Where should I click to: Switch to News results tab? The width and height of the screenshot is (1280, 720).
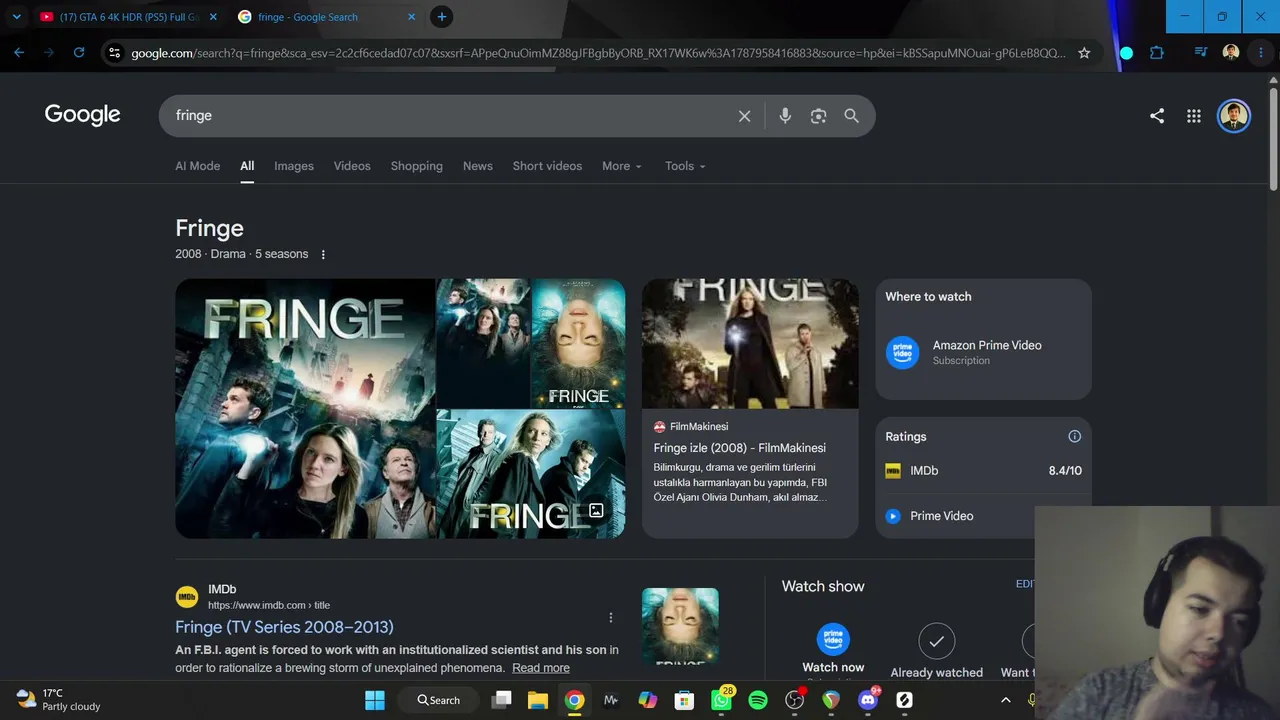pyautogui.click(x=478, y=166)
